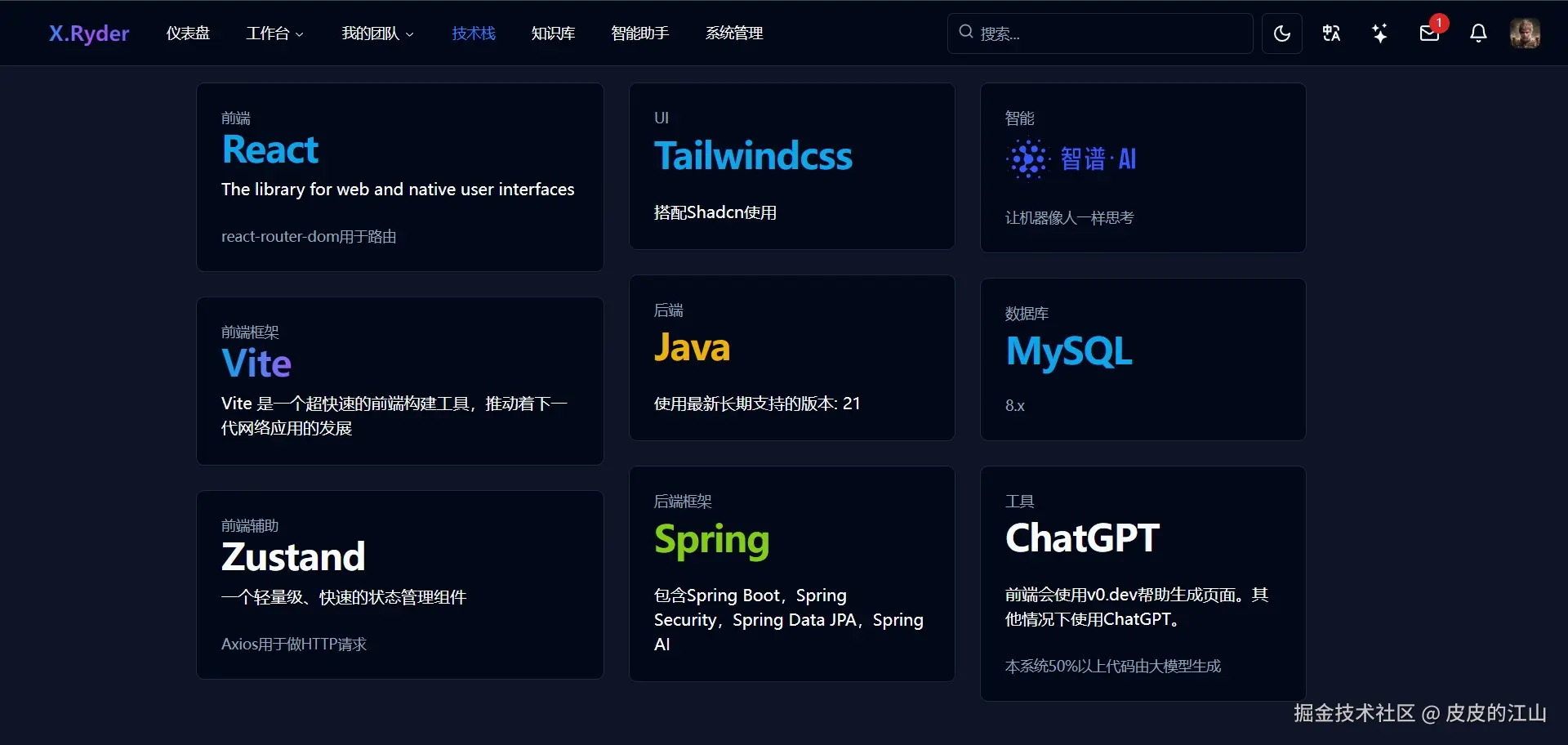
Task: Click the '智能' category label
Action: [x=1019, y=118]
